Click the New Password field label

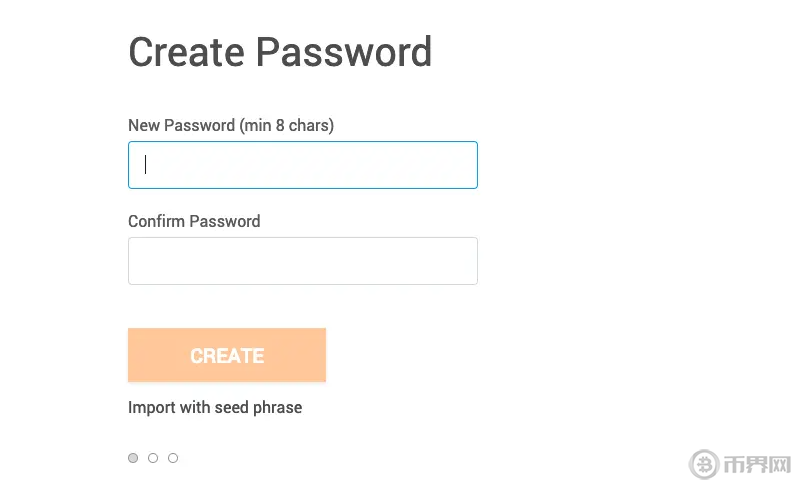181,126
